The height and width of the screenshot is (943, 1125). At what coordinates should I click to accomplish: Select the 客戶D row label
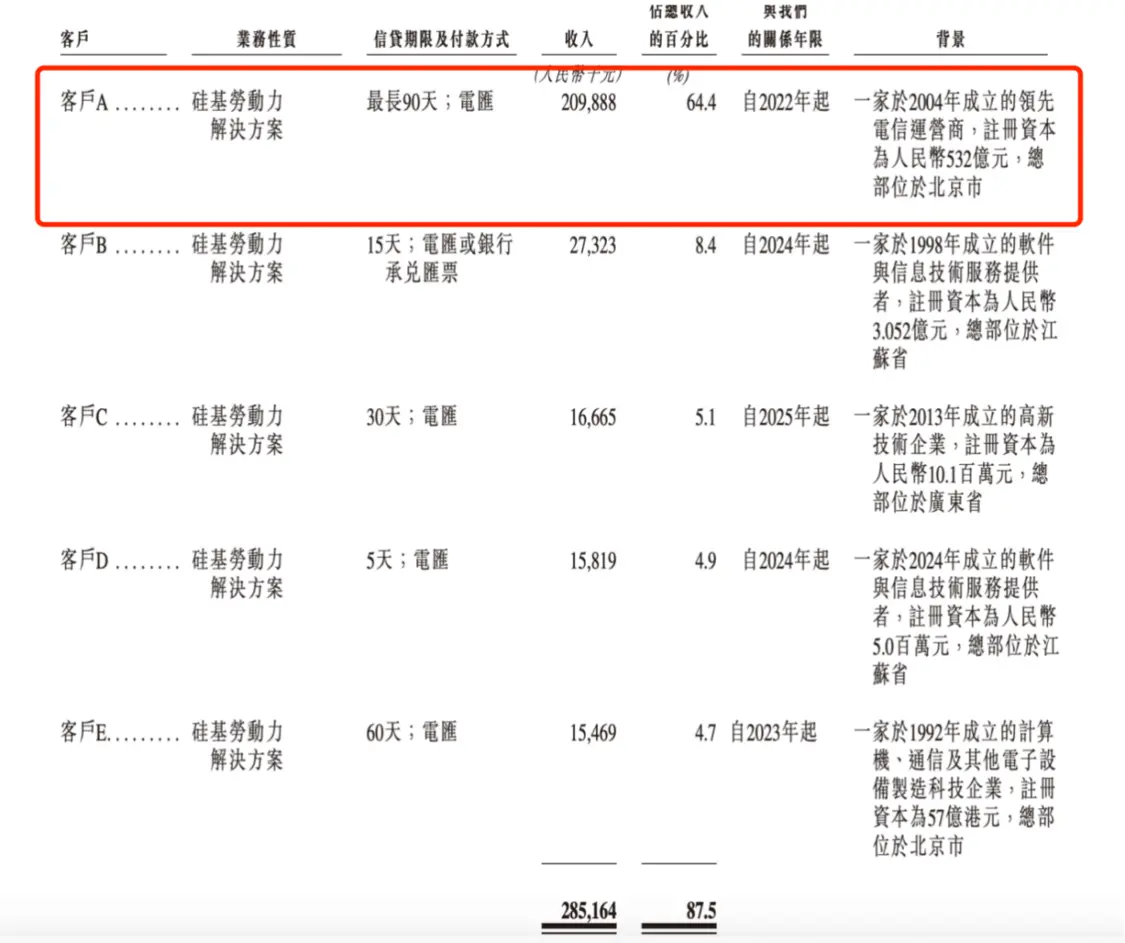tap(80, 559)
